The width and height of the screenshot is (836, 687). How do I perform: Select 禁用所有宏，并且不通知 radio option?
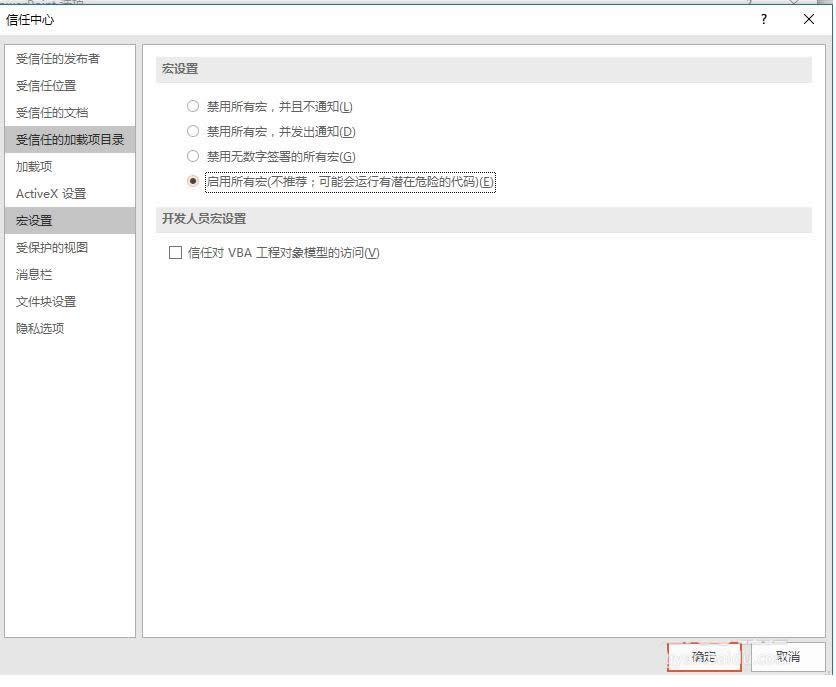coord(193,106)
